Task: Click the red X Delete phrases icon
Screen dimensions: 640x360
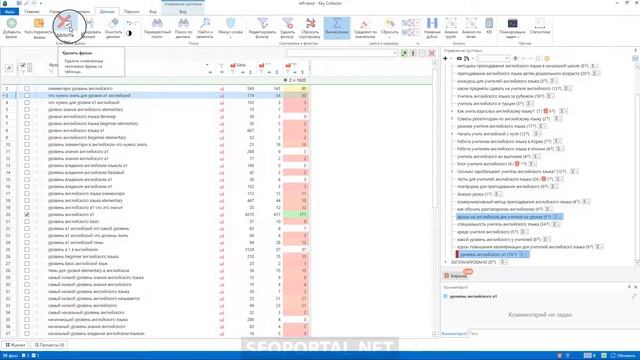Action: (64, 22)
